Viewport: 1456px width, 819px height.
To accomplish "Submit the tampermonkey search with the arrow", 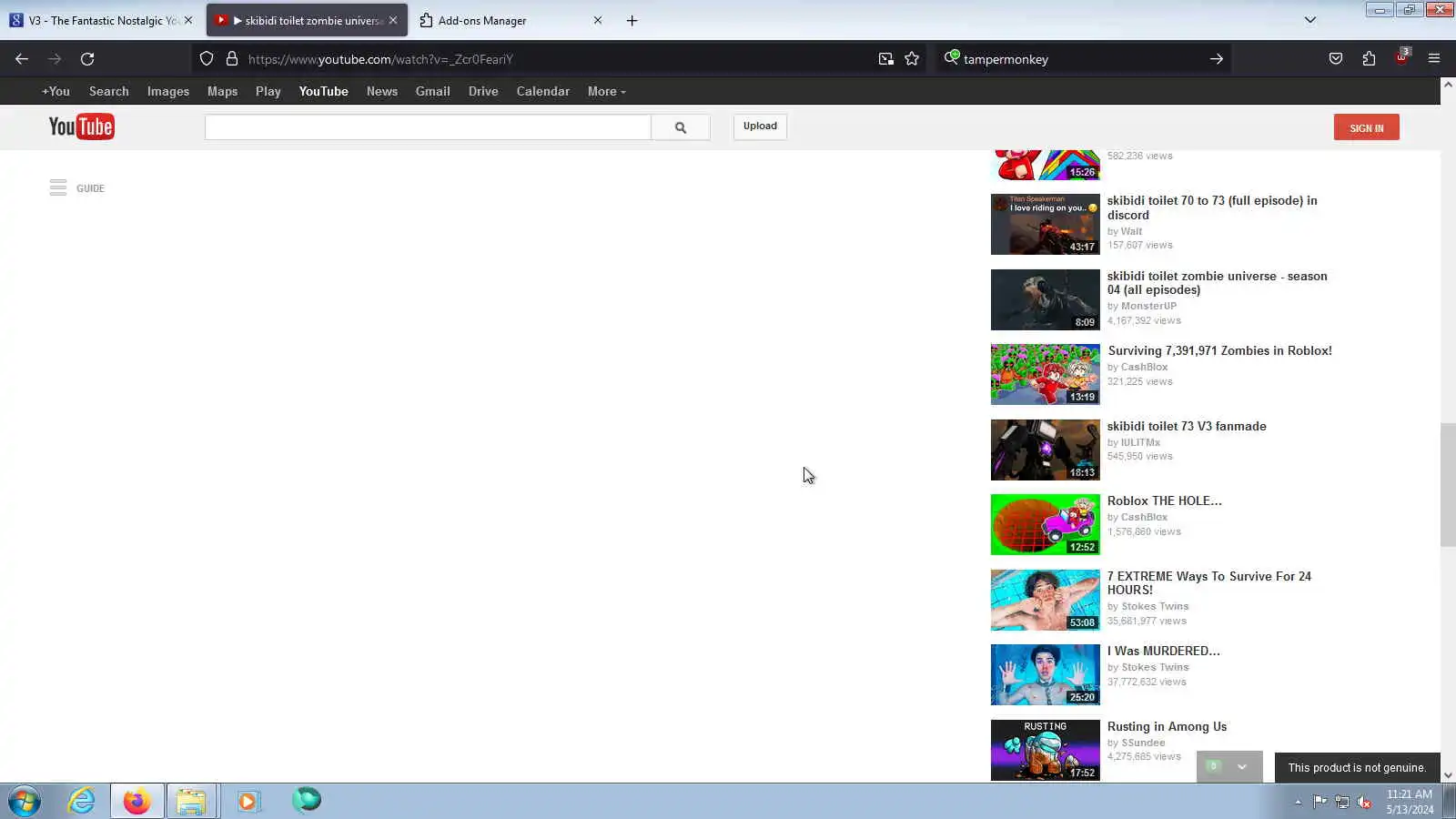I will 1217,59.
